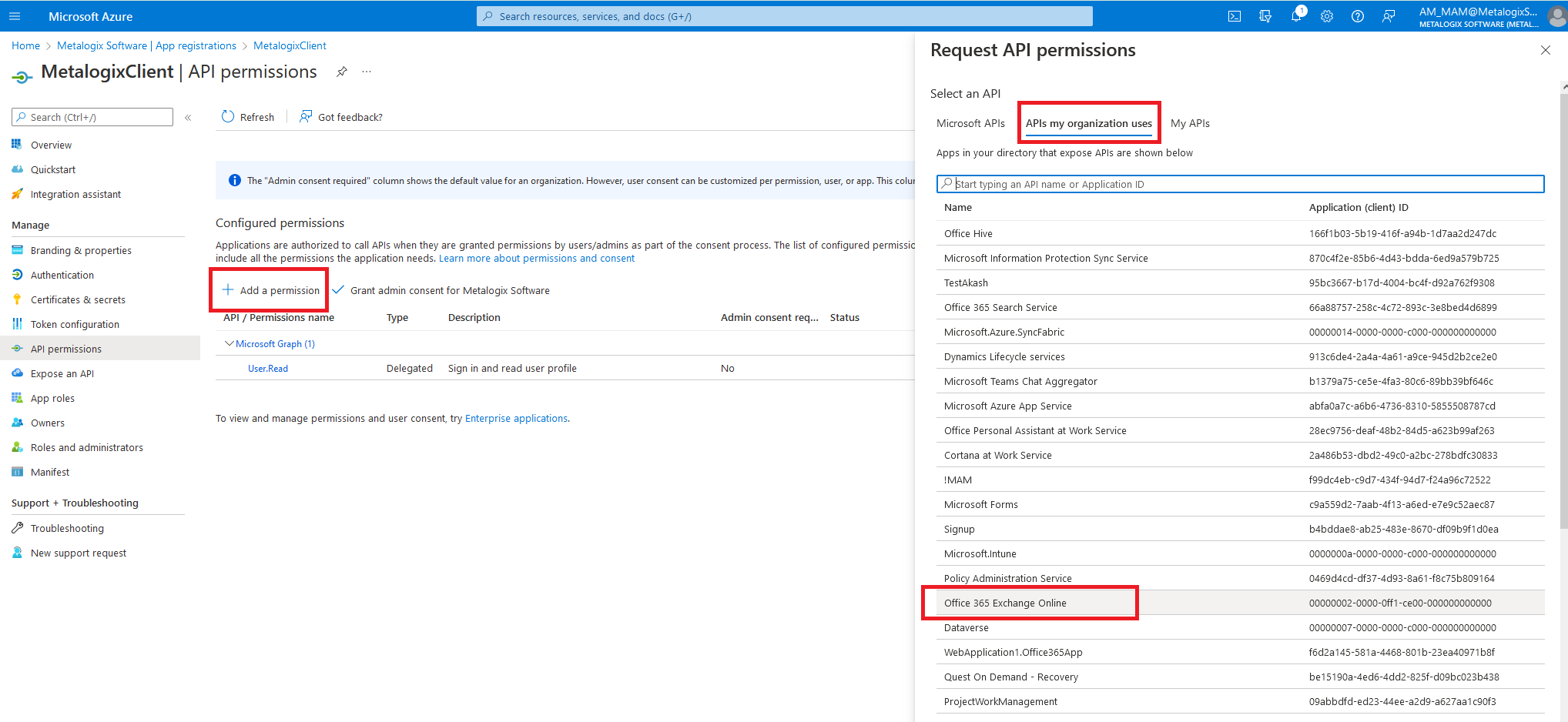1568x722 pixels.
Task: Select Office 365 Exchange Online API
Action: click(x=1005, y=603)
